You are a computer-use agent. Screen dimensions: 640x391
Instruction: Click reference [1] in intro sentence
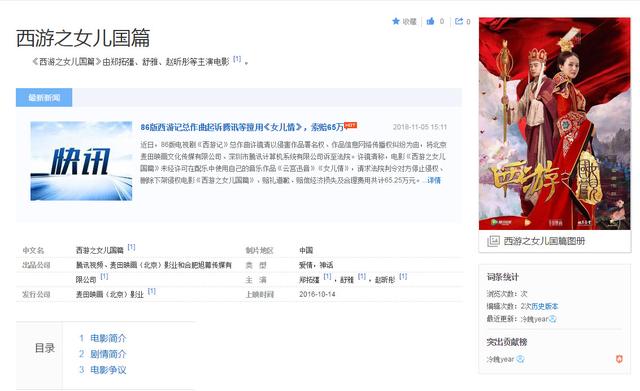tap(237, 59)
